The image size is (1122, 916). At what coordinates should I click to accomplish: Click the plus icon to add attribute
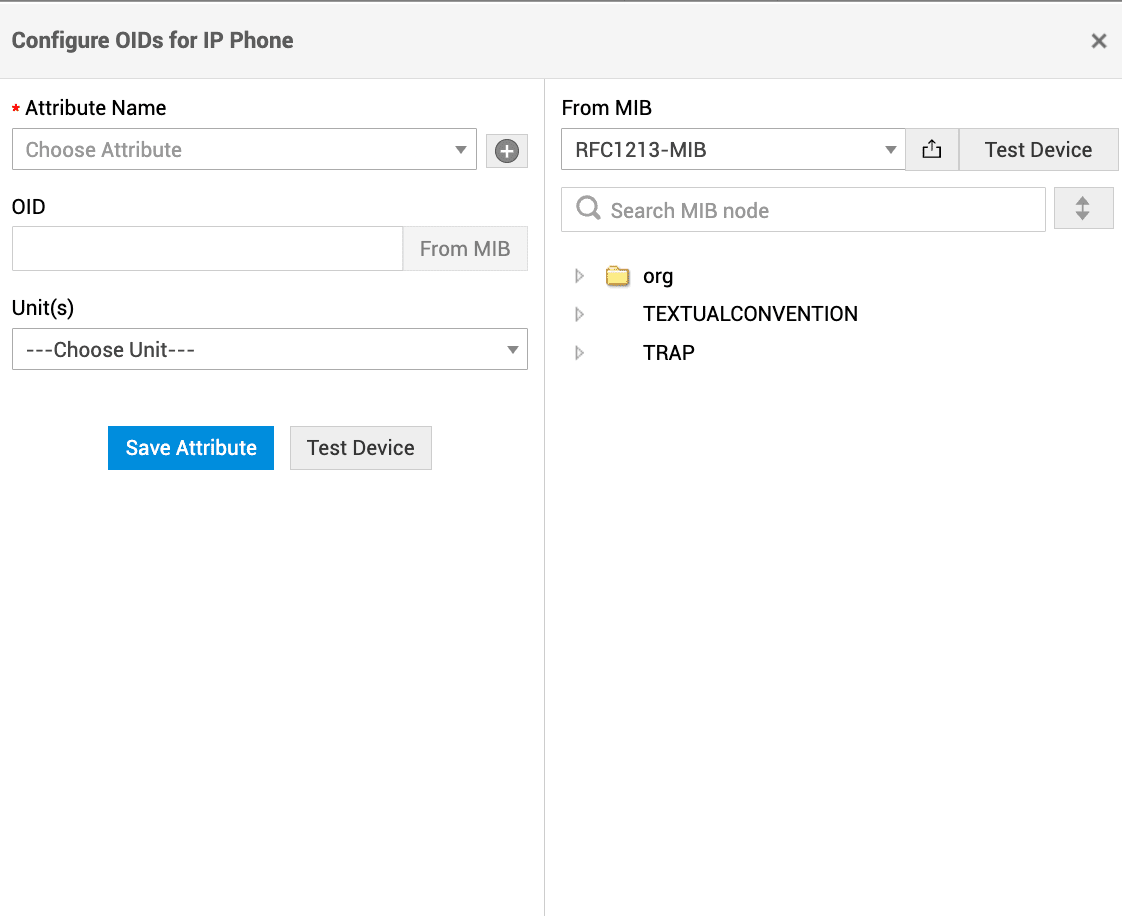pyautogui.click(x=507, y=151)
